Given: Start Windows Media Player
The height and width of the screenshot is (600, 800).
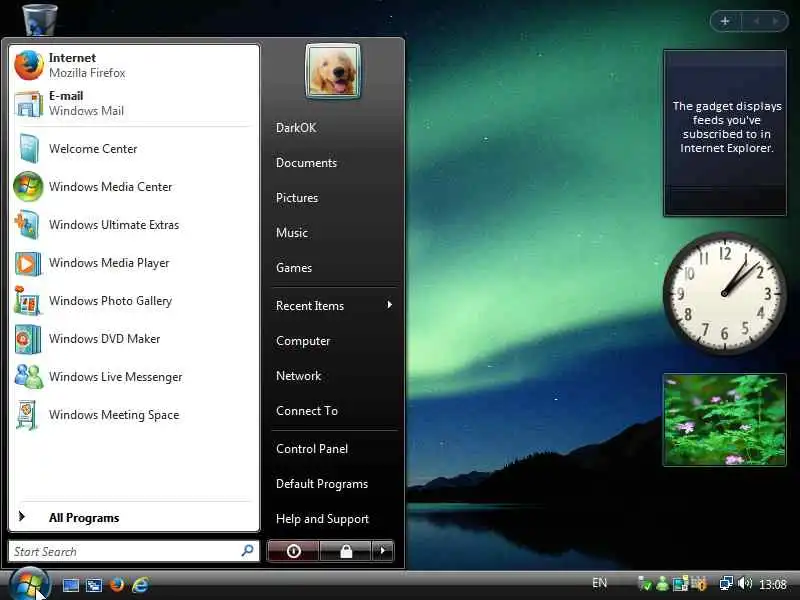Looking at the screenshot, I should 134,263.
